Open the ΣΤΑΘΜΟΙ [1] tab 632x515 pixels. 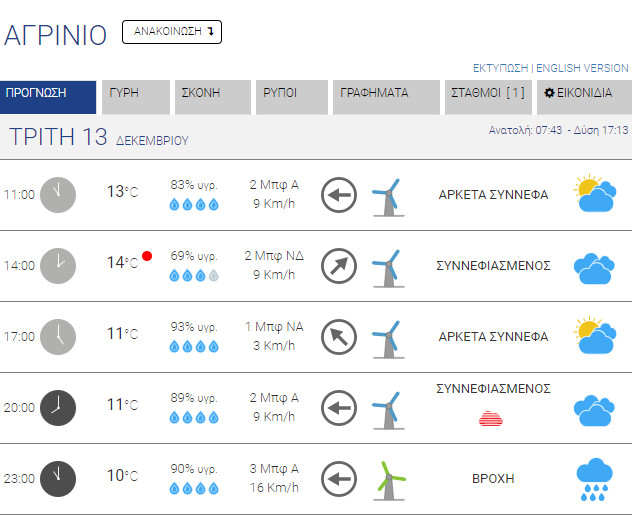tap(487, 97)
